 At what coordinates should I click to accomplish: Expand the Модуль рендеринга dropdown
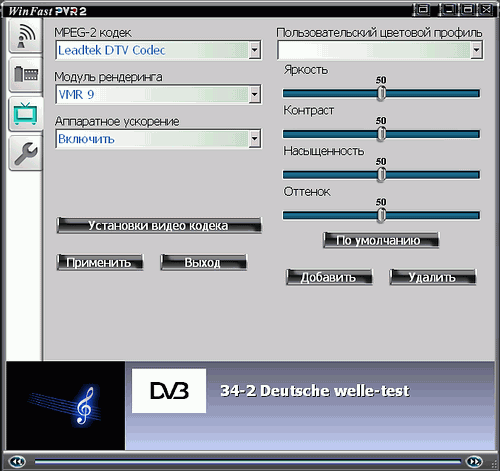pyautogui.click(x=254, y=94)
